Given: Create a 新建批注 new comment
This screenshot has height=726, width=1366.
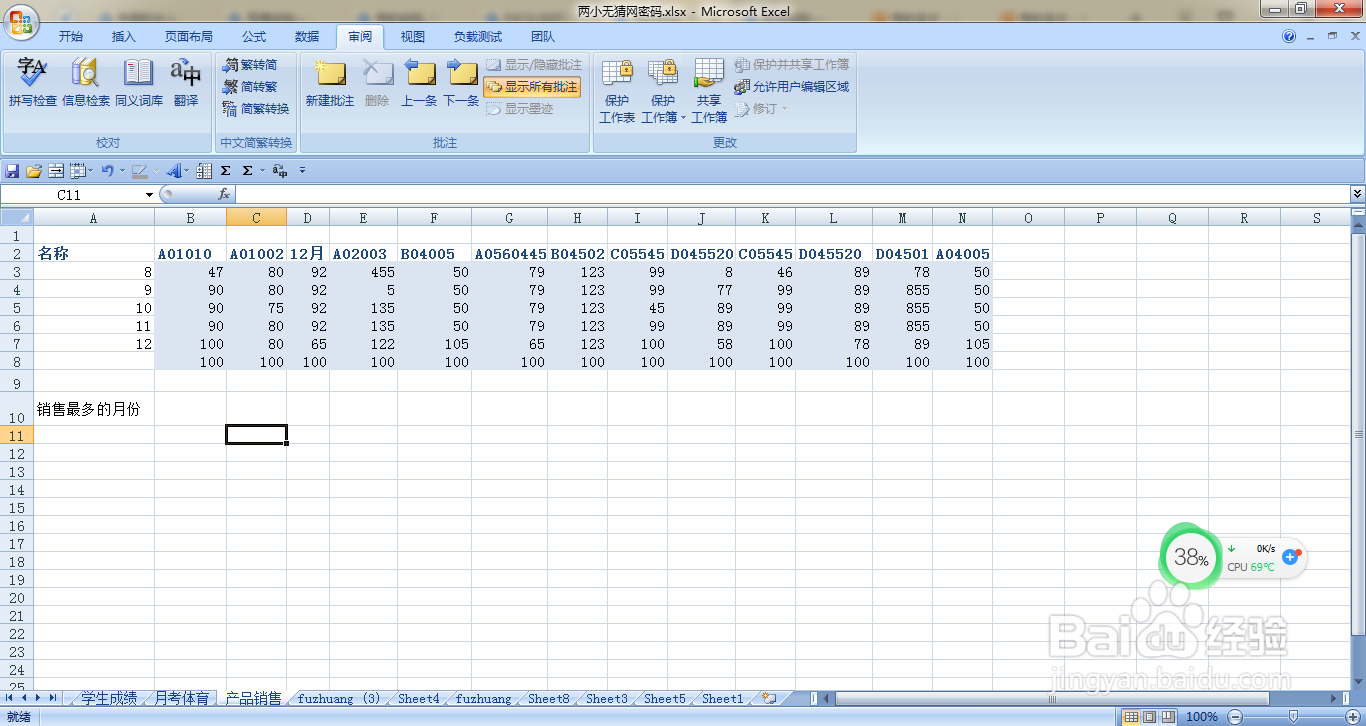Looking at the screenshot, I should coord(330,82).
